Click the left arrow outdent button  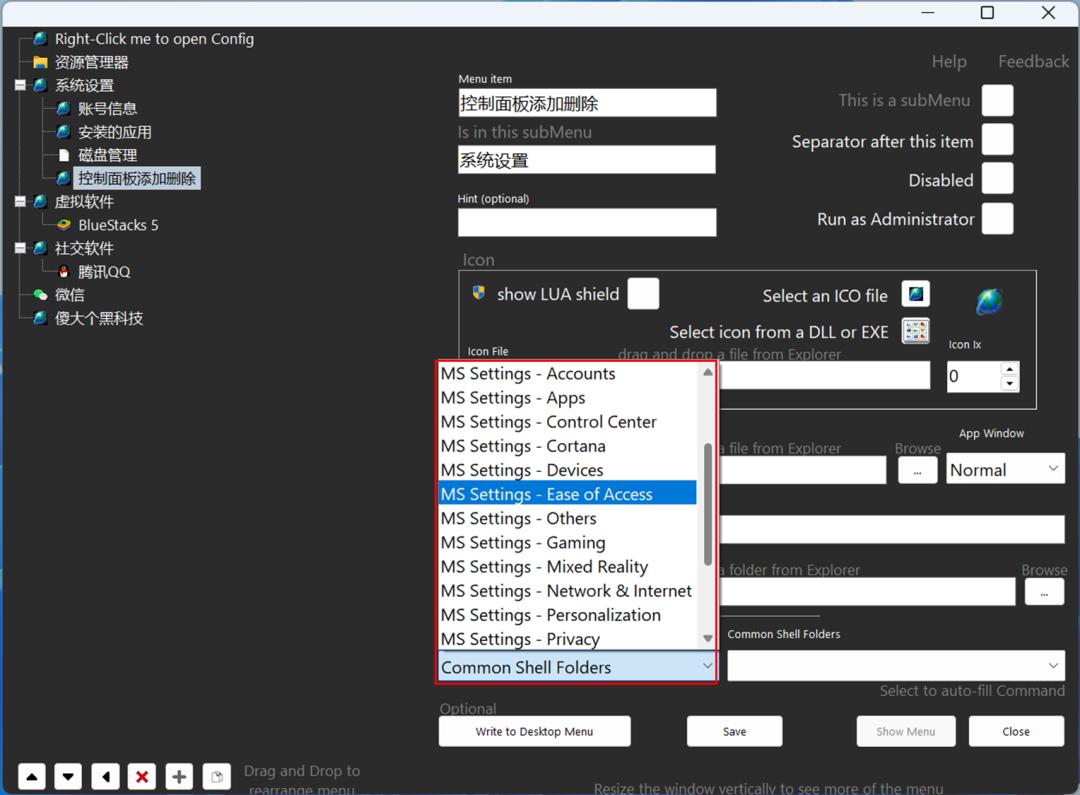[x=105, y=777]
